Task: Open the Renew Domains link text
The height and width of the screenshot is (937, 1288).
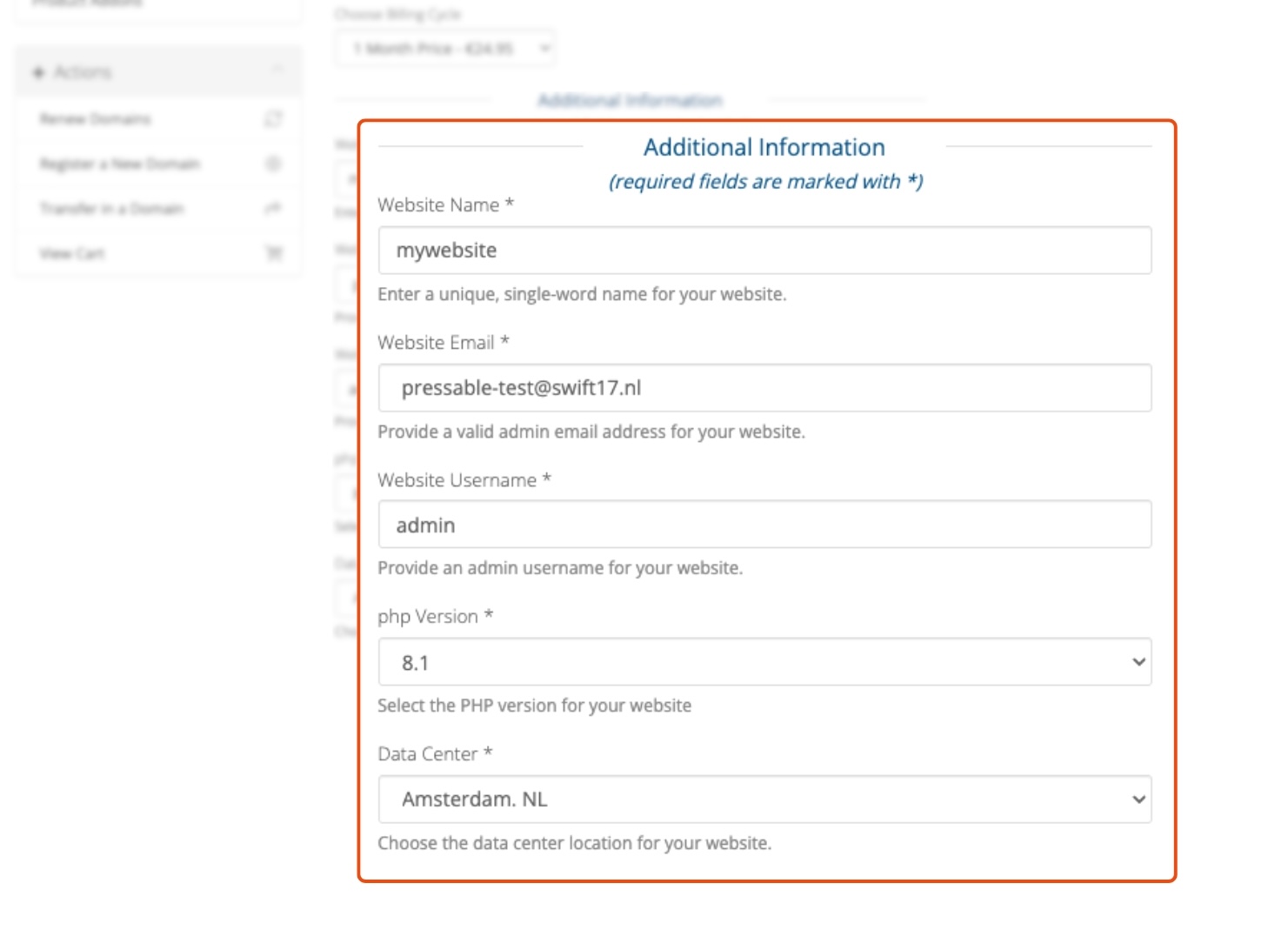Action: [95, 118]
